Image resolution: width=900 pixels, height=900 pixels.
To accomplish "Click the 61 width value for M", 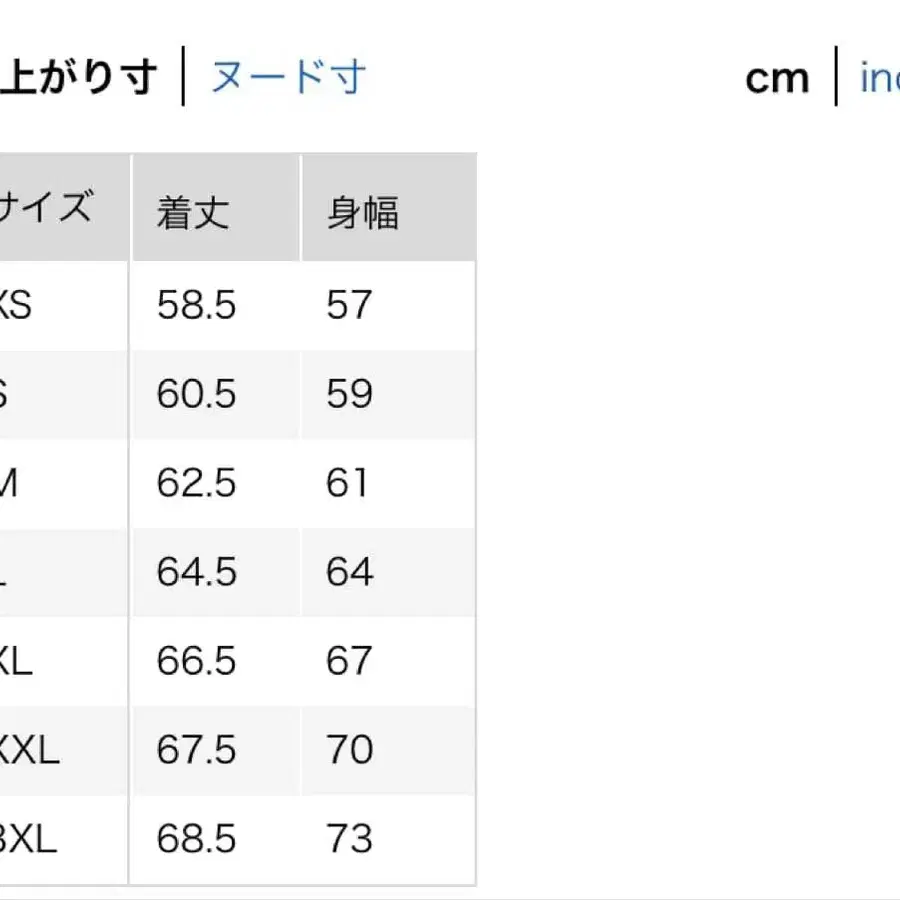I will tap(349, 483).
